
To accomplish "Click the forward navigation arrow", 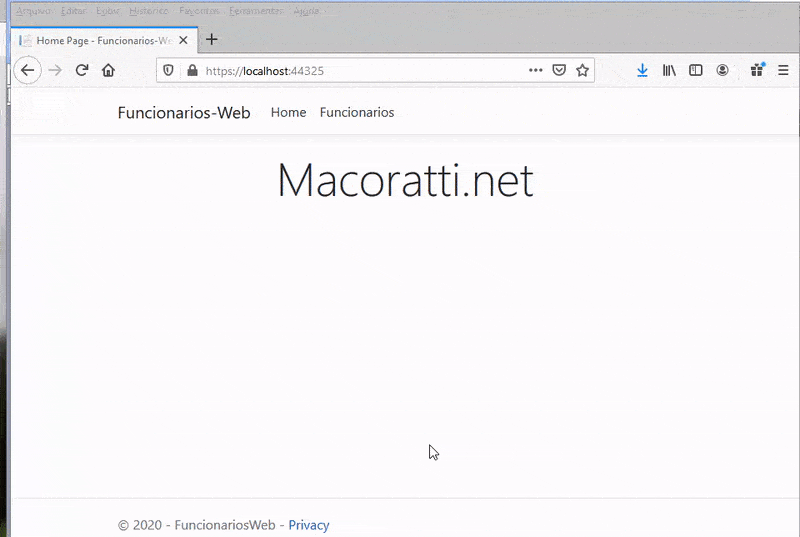I will [x=55, y=70].
